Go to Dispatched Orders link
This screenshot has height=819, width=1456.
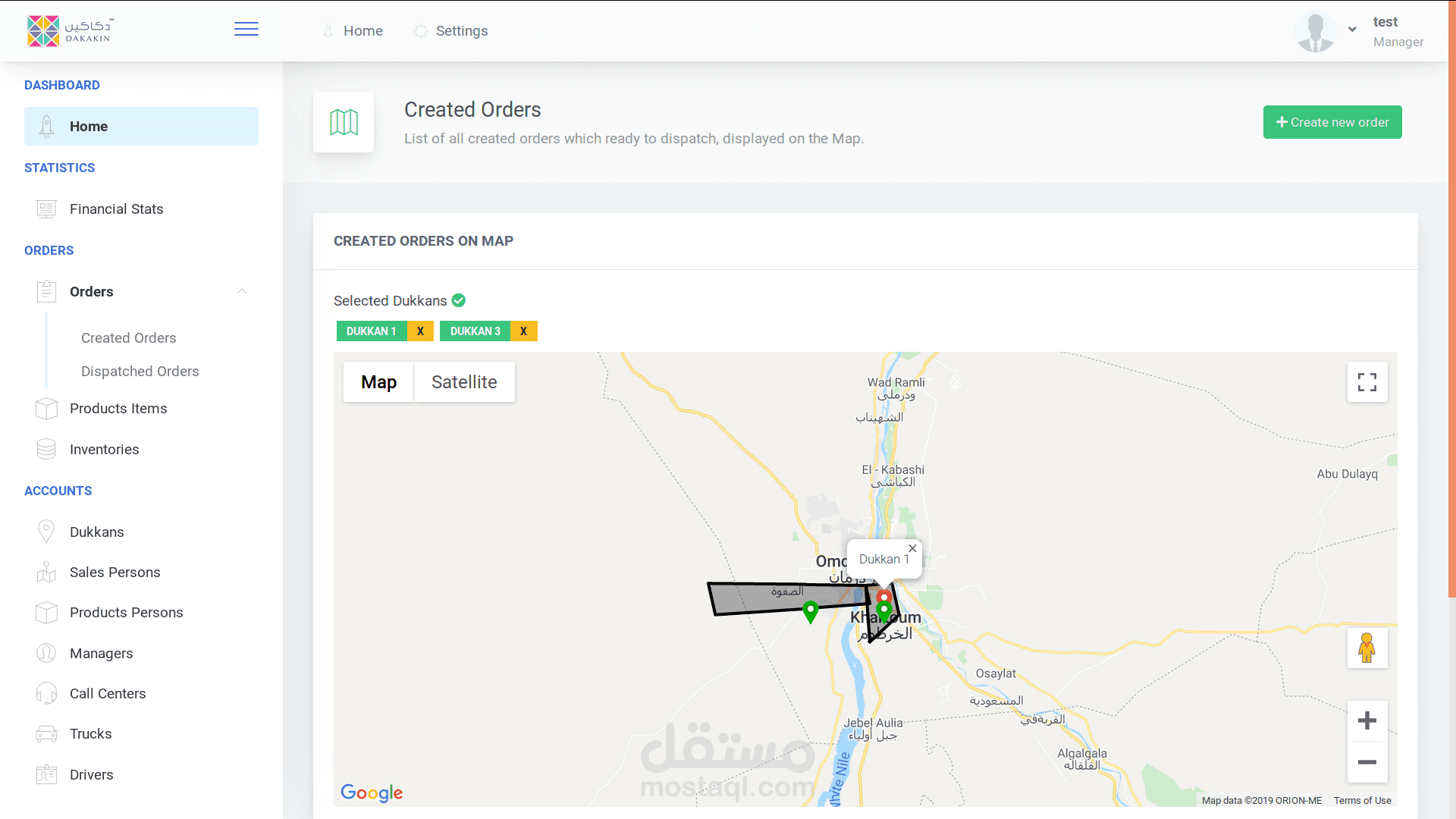tap(140, 372)
